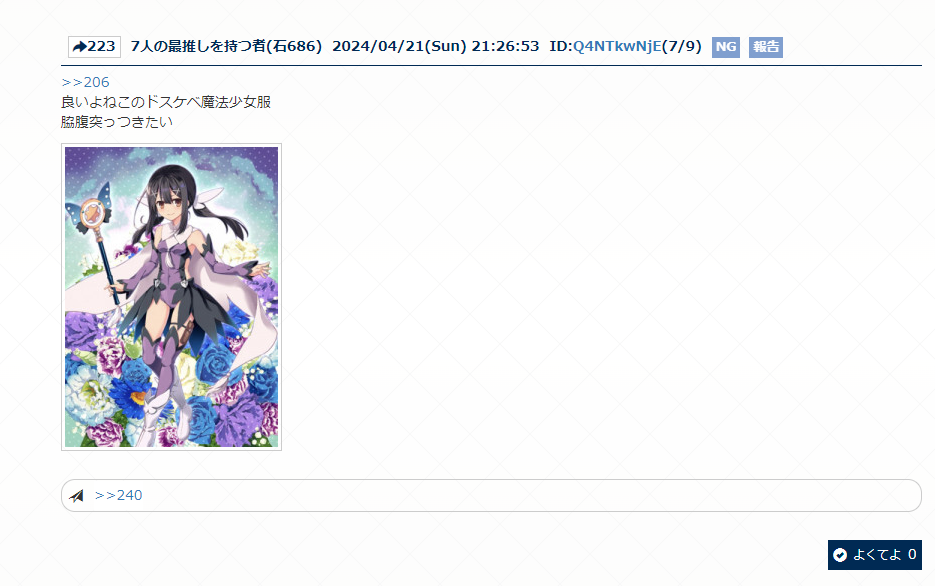Click the comment line 良いよねこのドスケベ魔法少女服
The width and height of the screenshot is (935, 586).
166,102
